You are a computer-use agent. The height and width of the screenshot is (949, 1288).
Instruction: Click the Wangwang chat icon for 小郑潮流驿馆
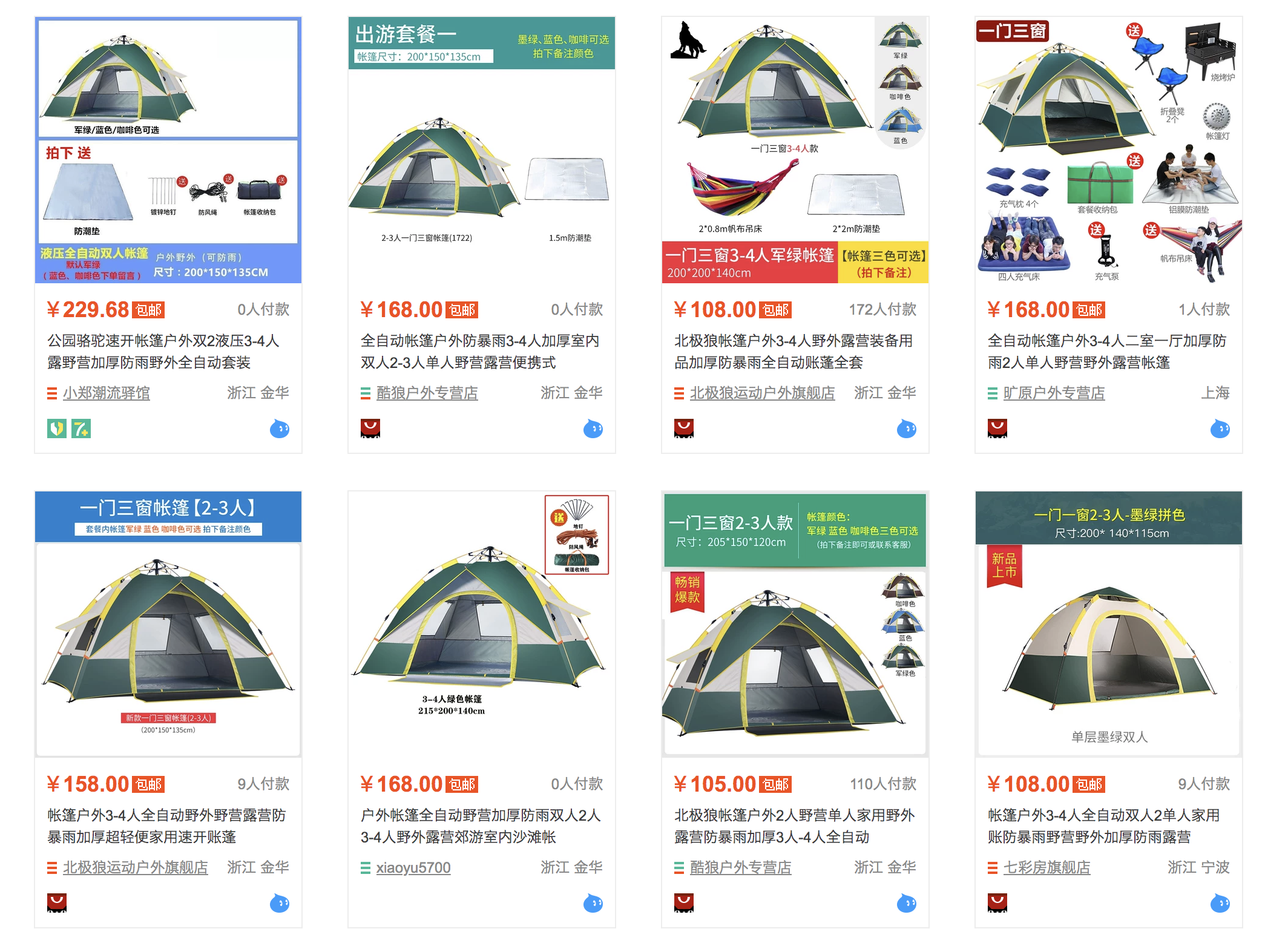tap(280, 429)
